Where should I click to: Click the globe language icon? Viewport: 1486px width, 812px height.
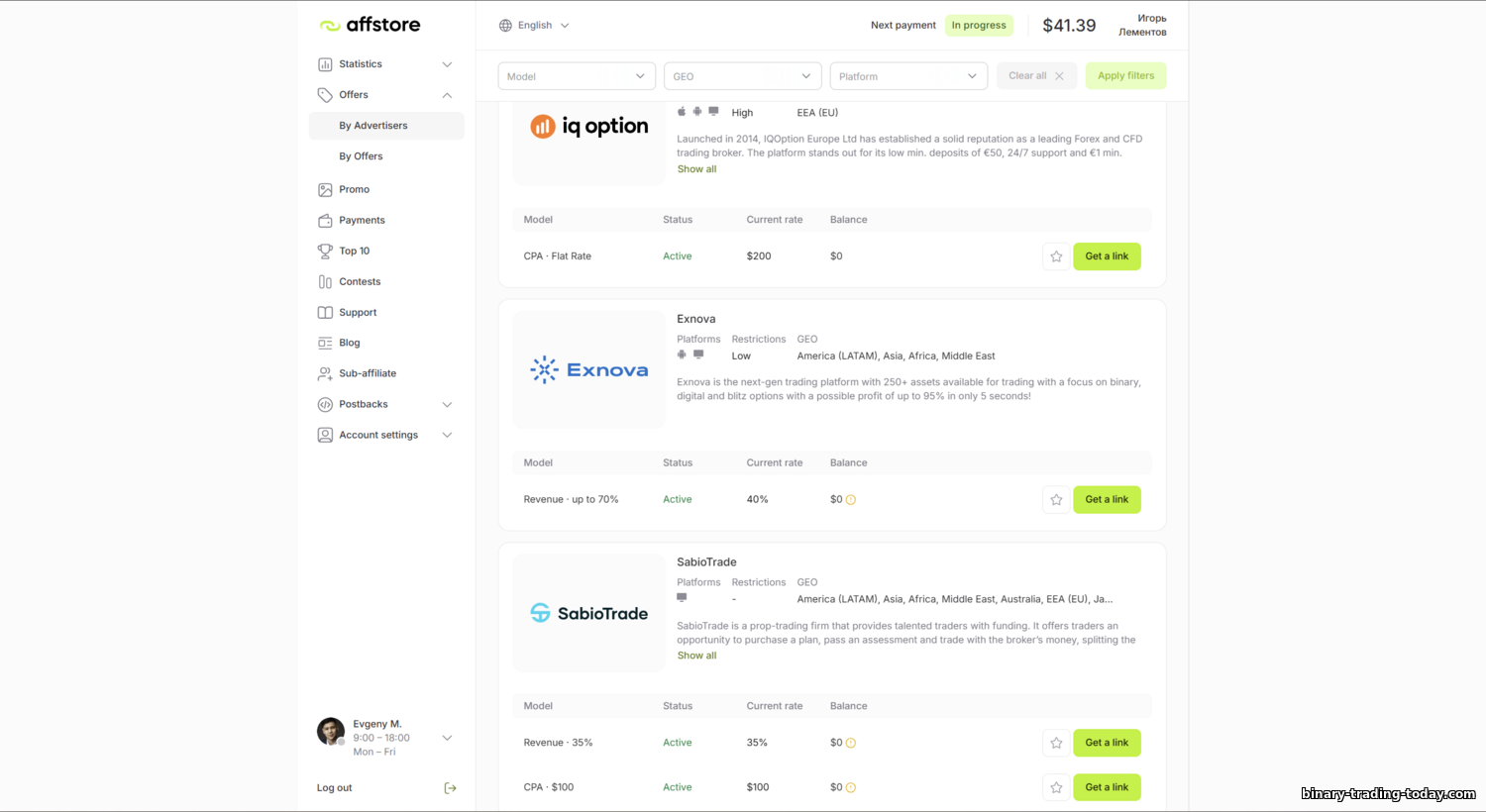(505, 26)
